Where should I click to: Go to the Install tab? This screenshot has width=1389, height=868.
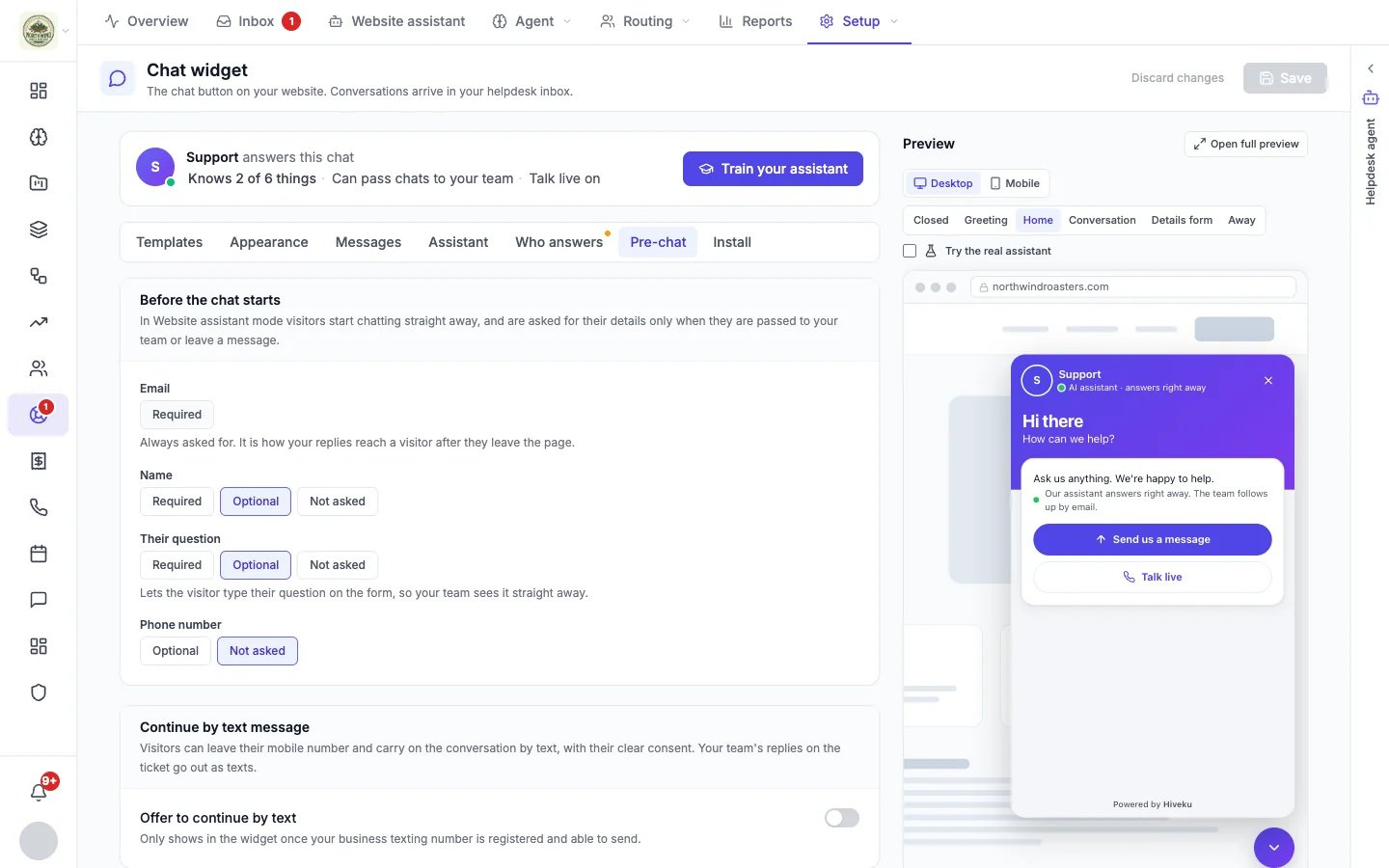[732, 242]
